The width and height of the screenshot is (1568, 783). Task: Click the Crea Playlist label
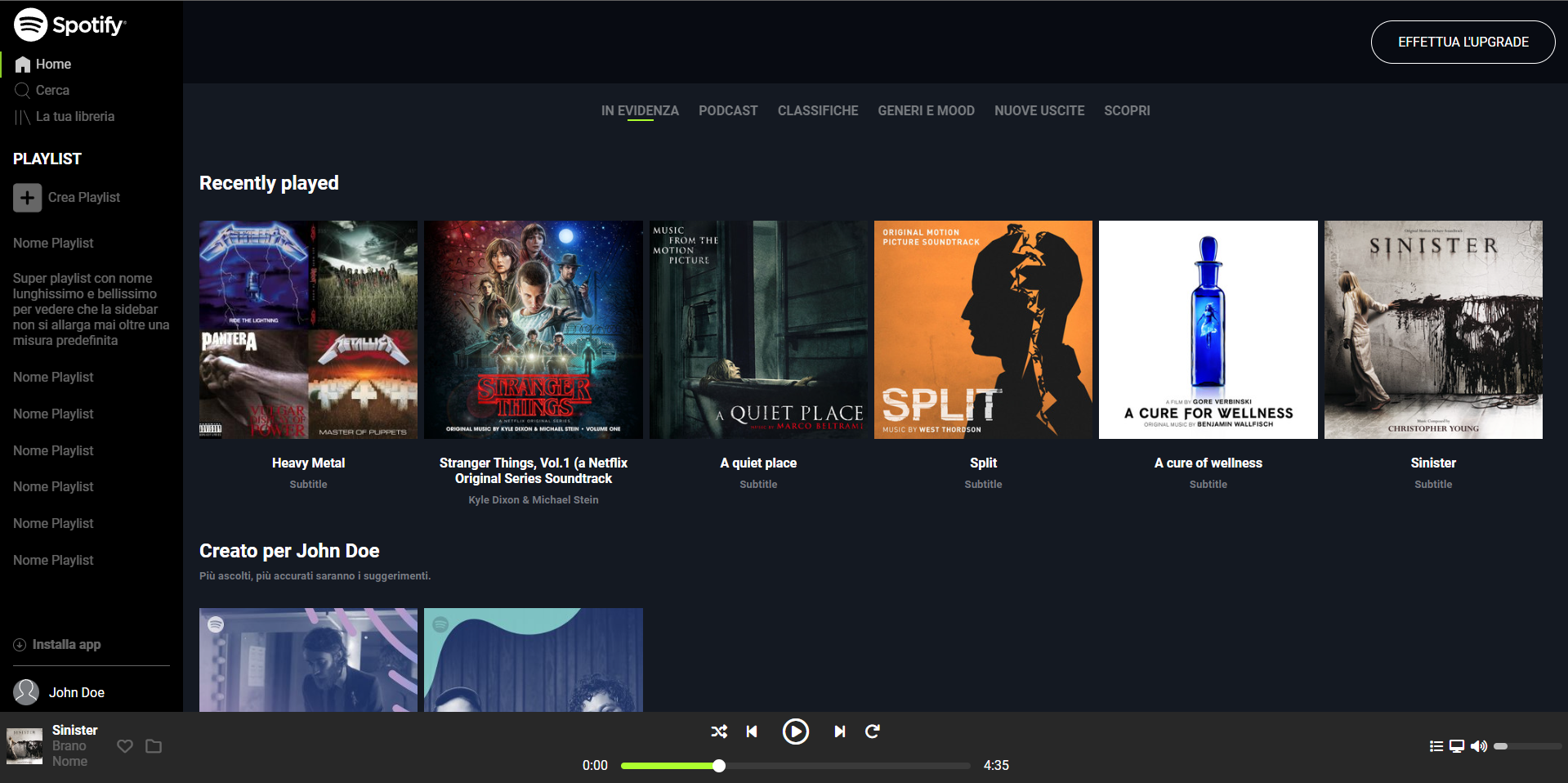pyautogui.click(x=84, y=197)
